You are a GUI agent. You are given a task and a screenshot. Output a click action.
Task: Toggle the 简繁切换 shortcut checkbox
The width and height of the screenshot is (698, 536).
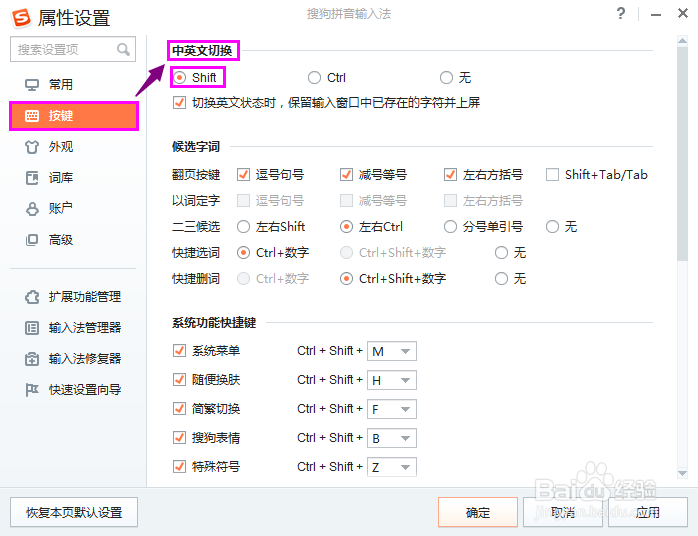coord(179,409)
